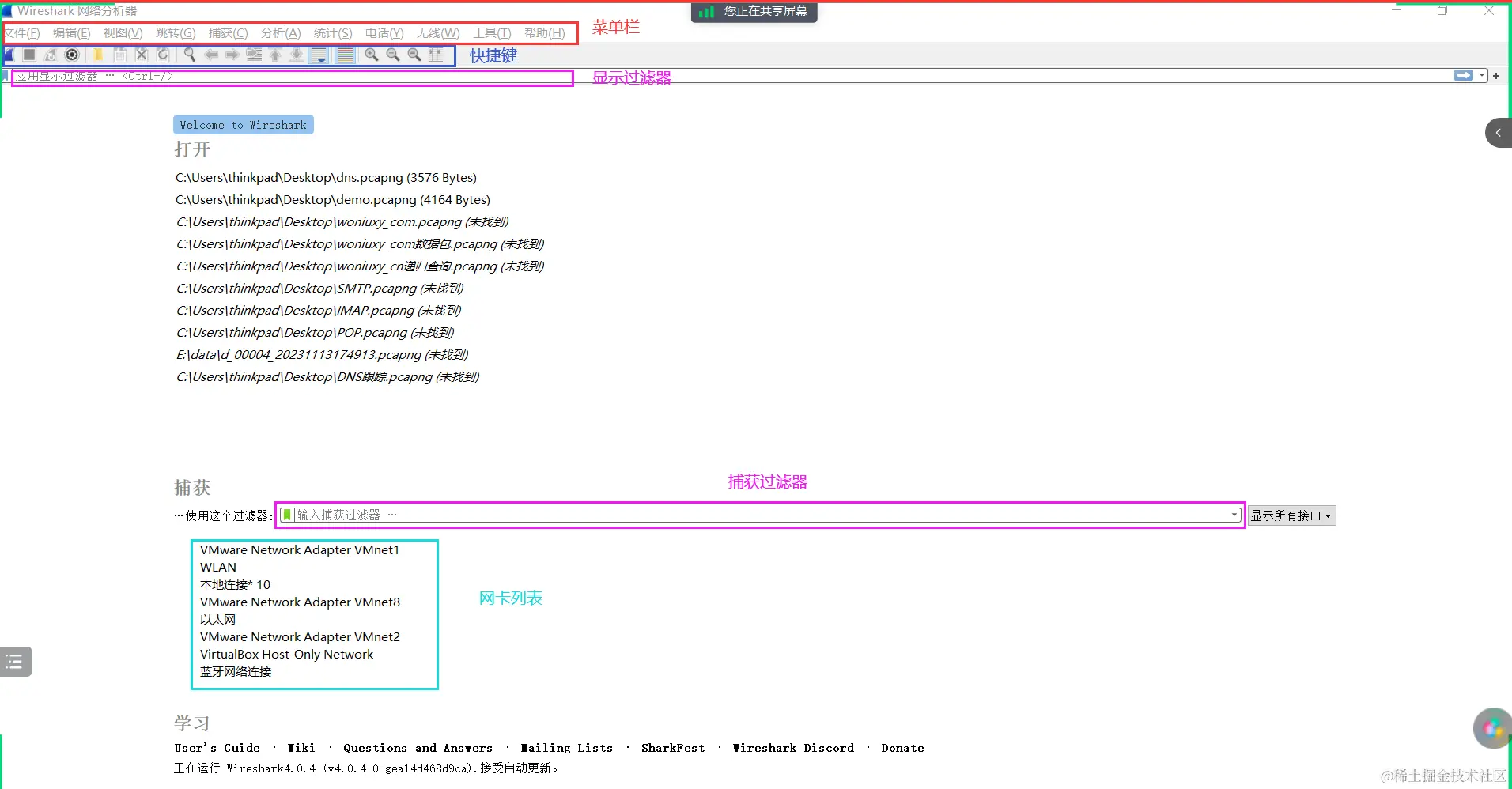This screenshot has width=1512, height=789.
Task: Start capturing packets with the shark fin icon
Action: [x=9, y=55]
